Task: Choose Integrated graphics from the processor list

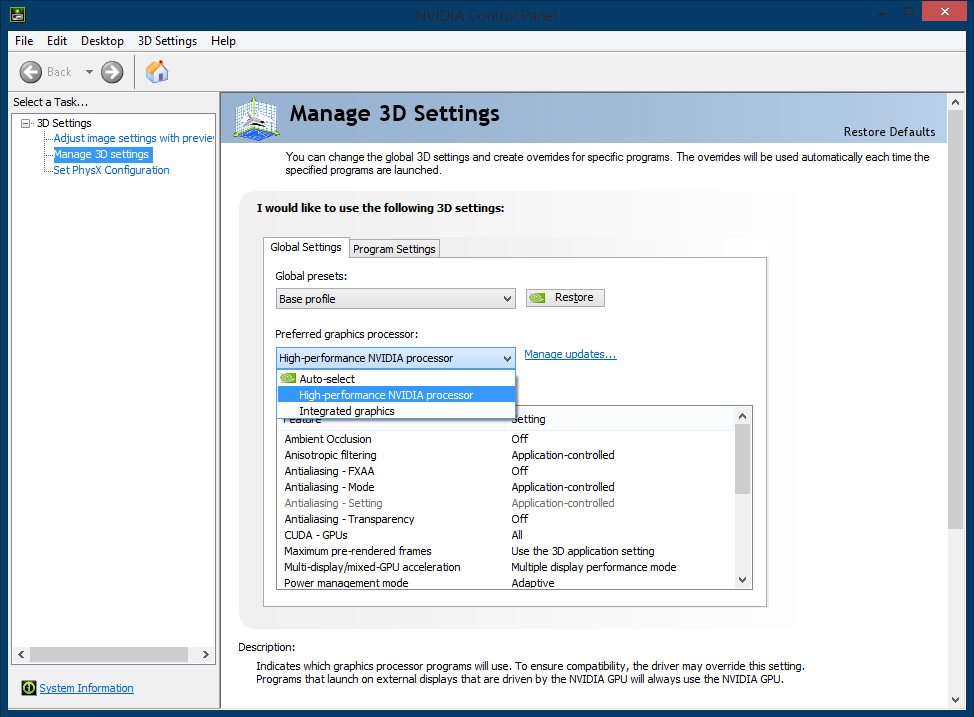Action: coord(396,411)
